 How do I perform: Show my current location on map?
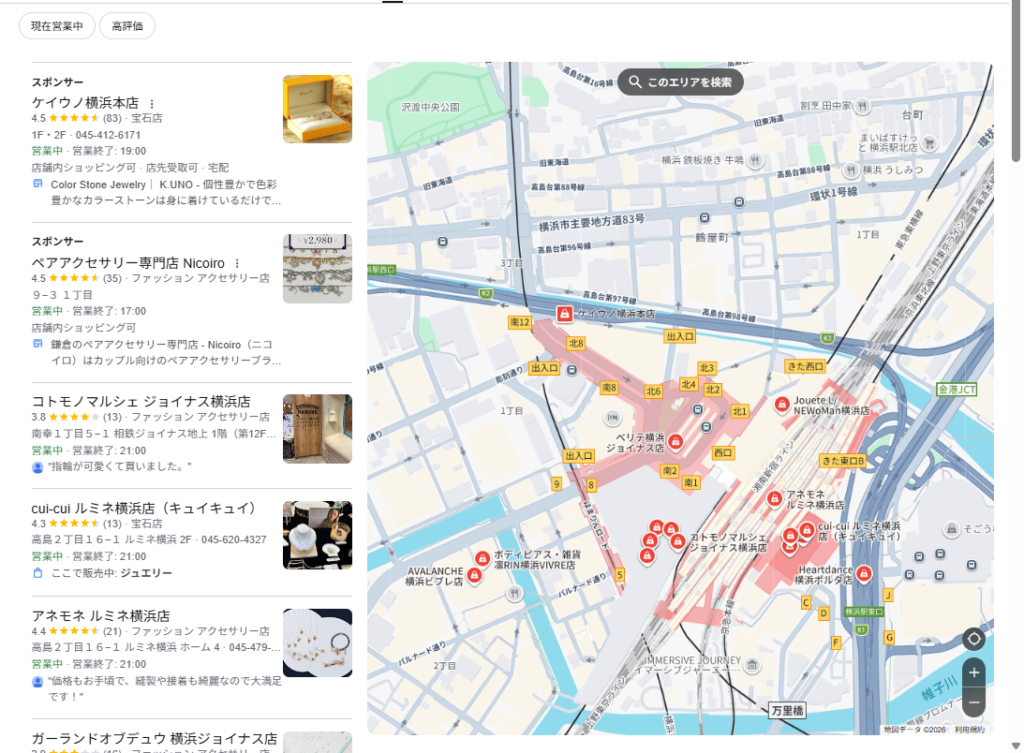[x=974, y=639]
